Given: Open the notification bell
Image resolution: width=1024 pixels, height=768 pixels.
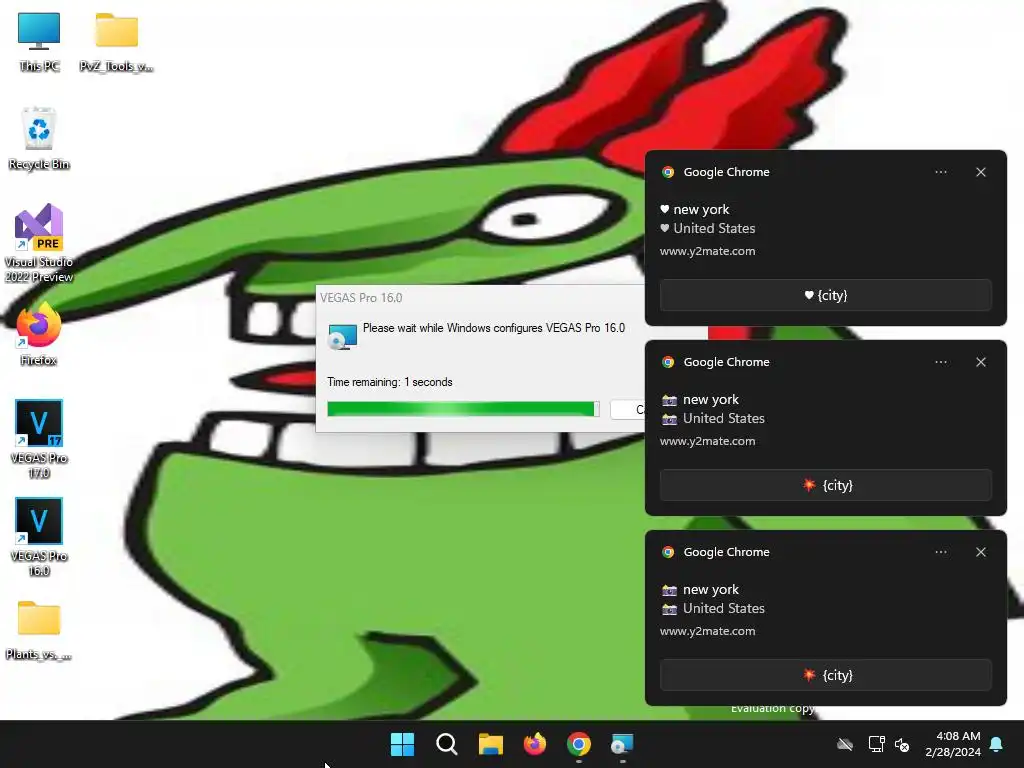Looking at the screenshot, I should point(997,744).
